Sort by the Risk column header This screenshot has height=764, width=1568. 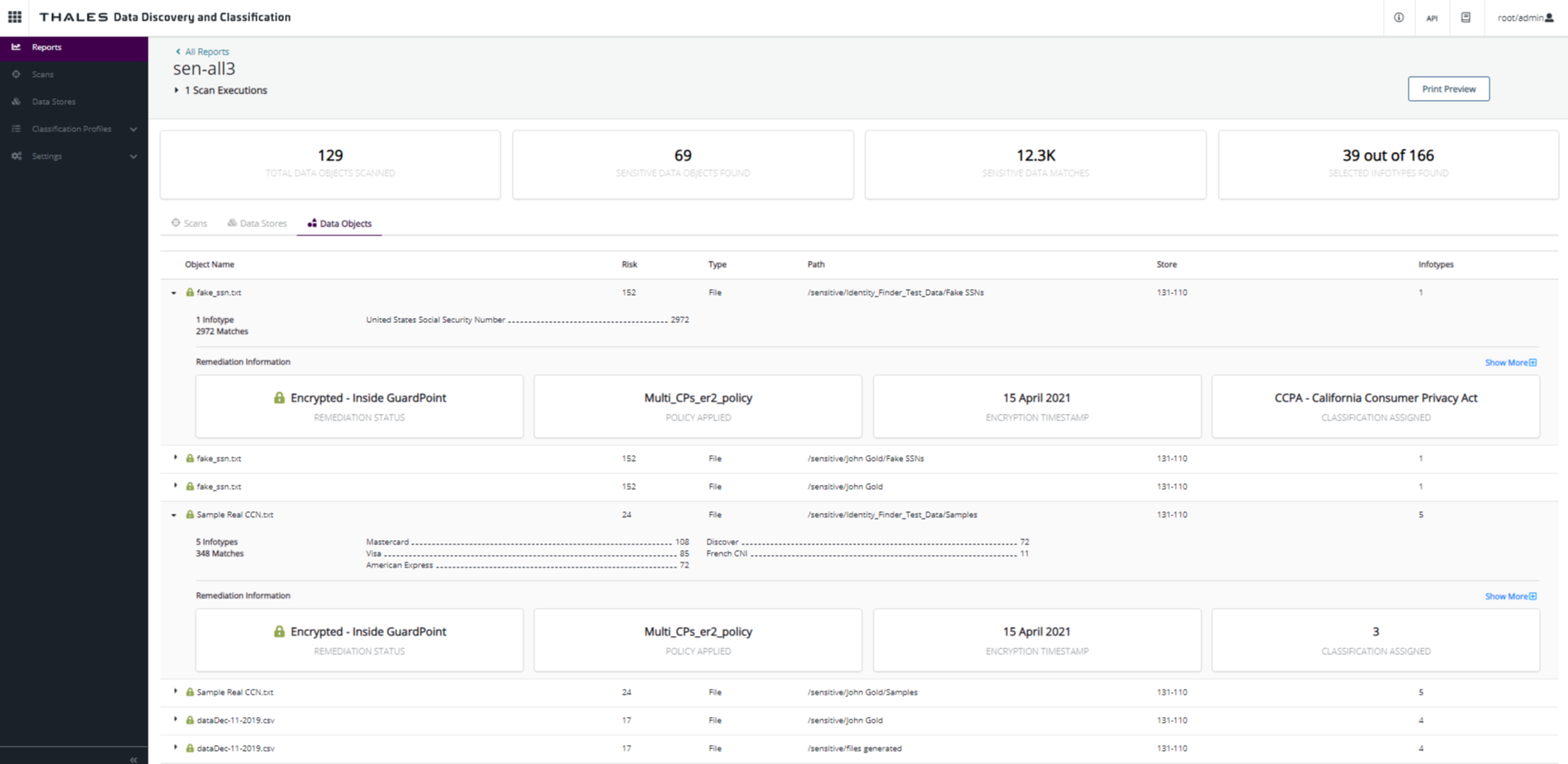tap(629, 264)
